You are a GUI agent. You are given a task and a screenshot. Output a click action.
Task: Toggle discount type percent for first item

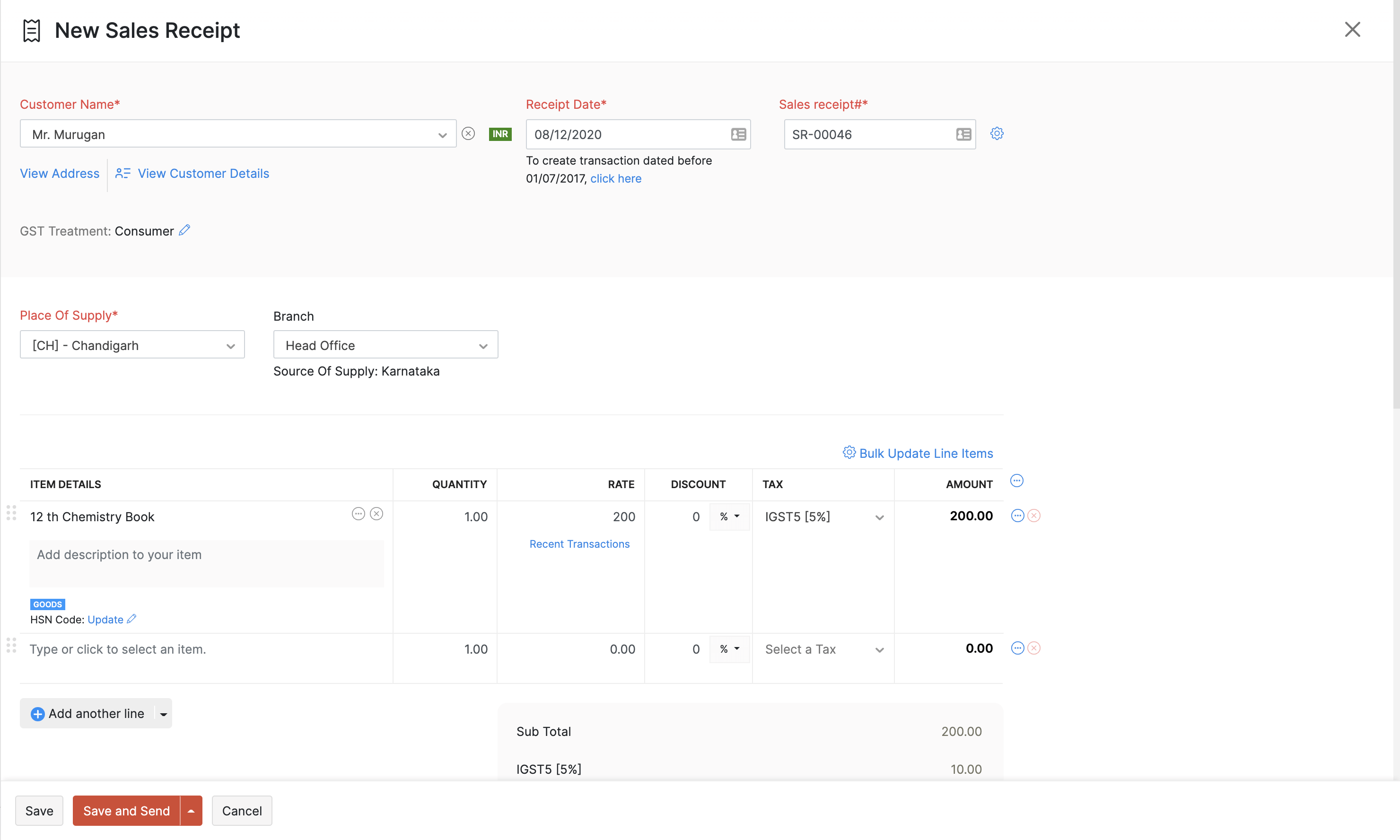click(729, 516)
